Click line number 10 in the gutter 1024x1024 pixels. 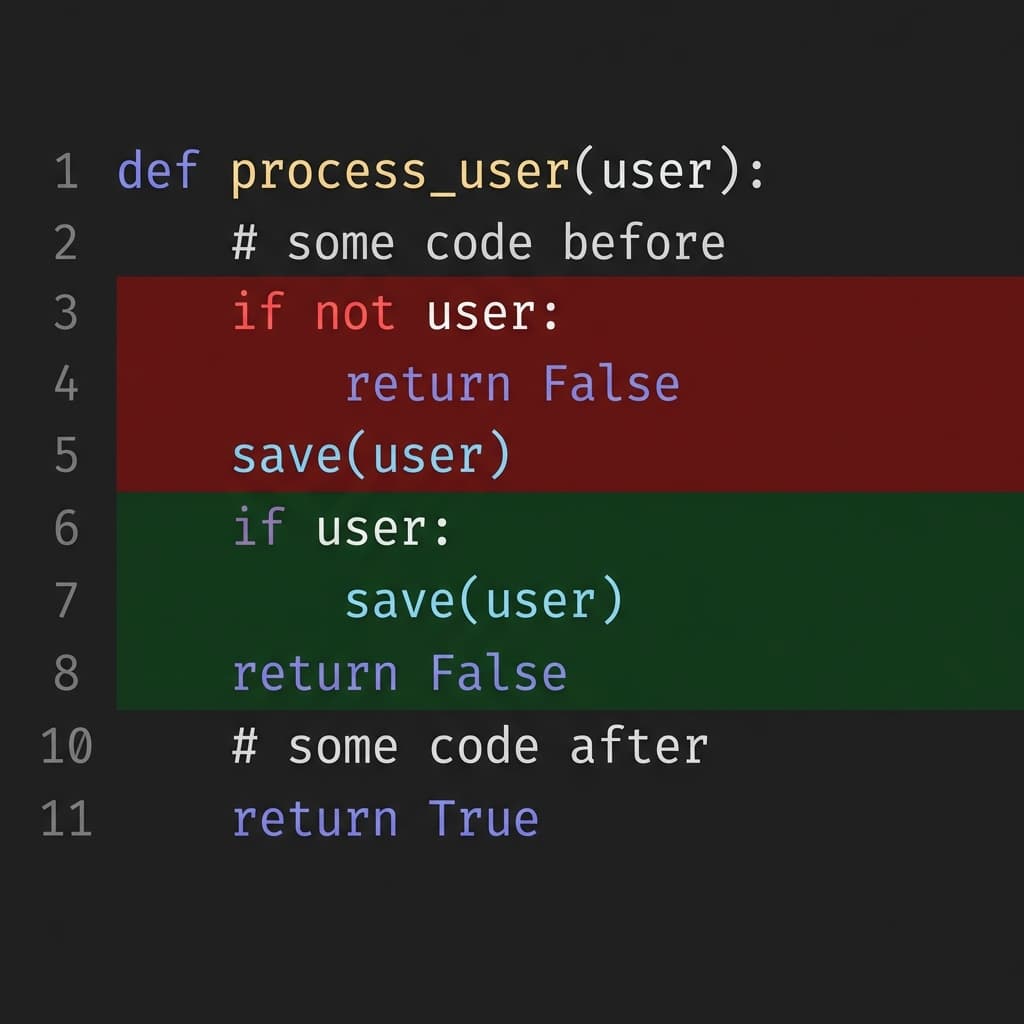click(x=66, y=746)
